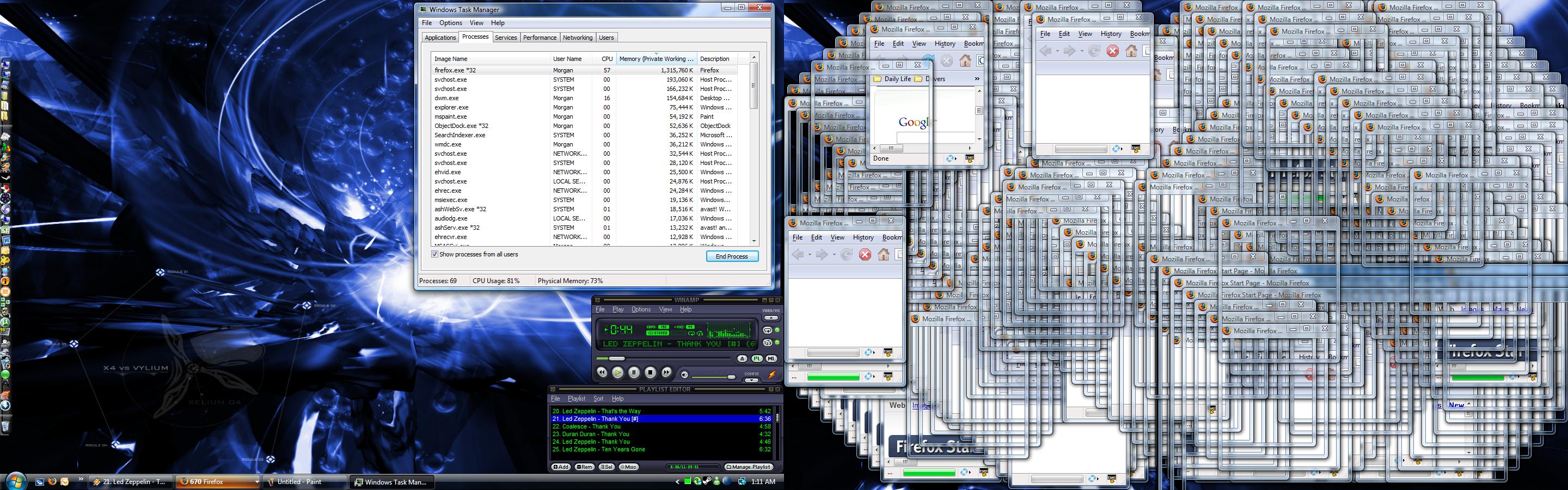Screen dimensions: 1568x490
Task: Select track 23 Duran Duran - Thank You
Action: pyautogui.click(x=661, y=434)
